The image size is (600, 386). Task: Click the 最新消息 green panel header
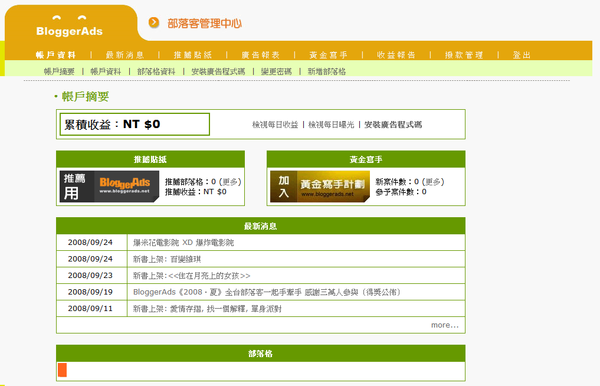point(261,226)
